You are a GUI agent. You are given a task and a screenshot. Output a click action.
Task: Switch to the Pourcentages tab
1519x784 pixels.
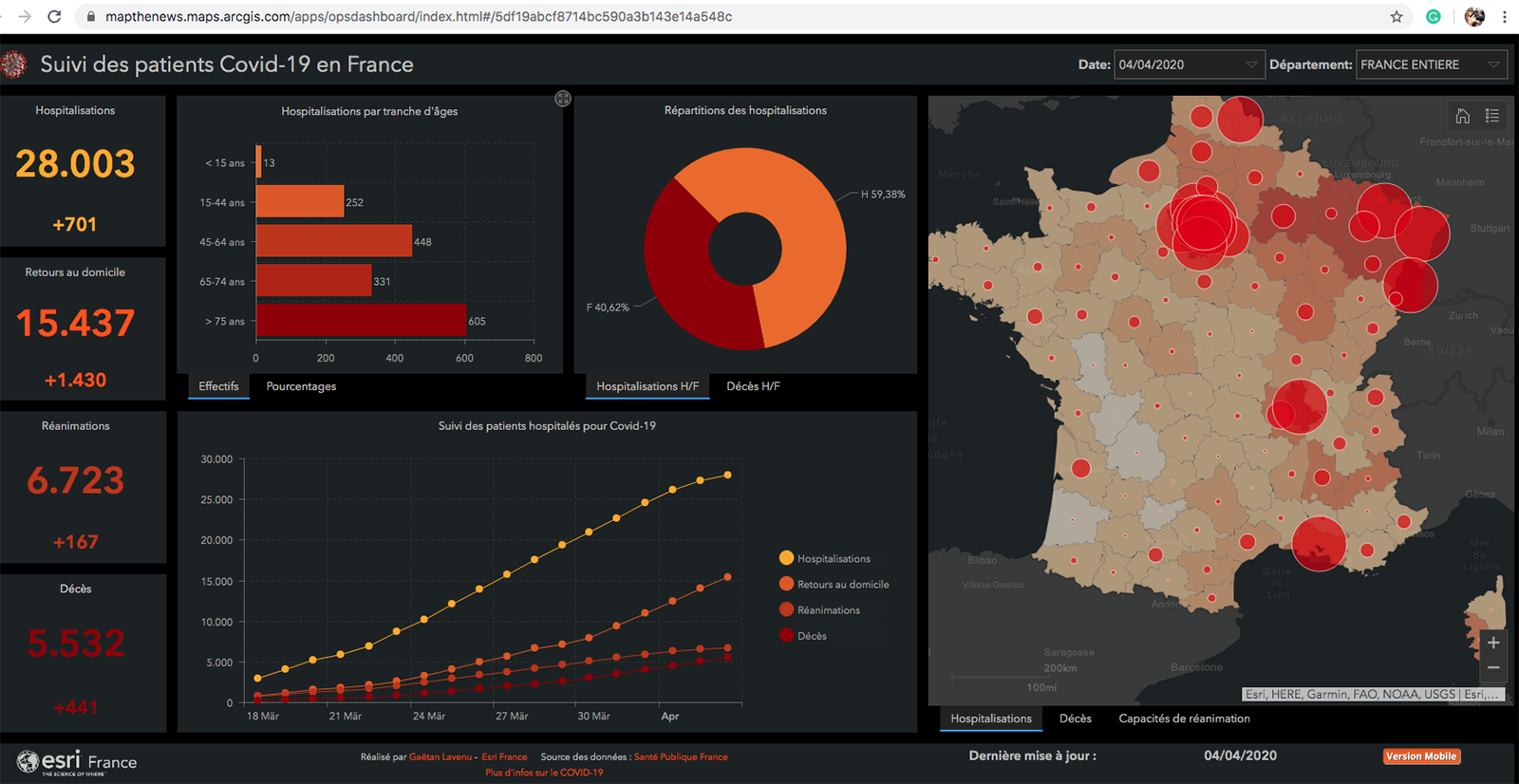301,386
